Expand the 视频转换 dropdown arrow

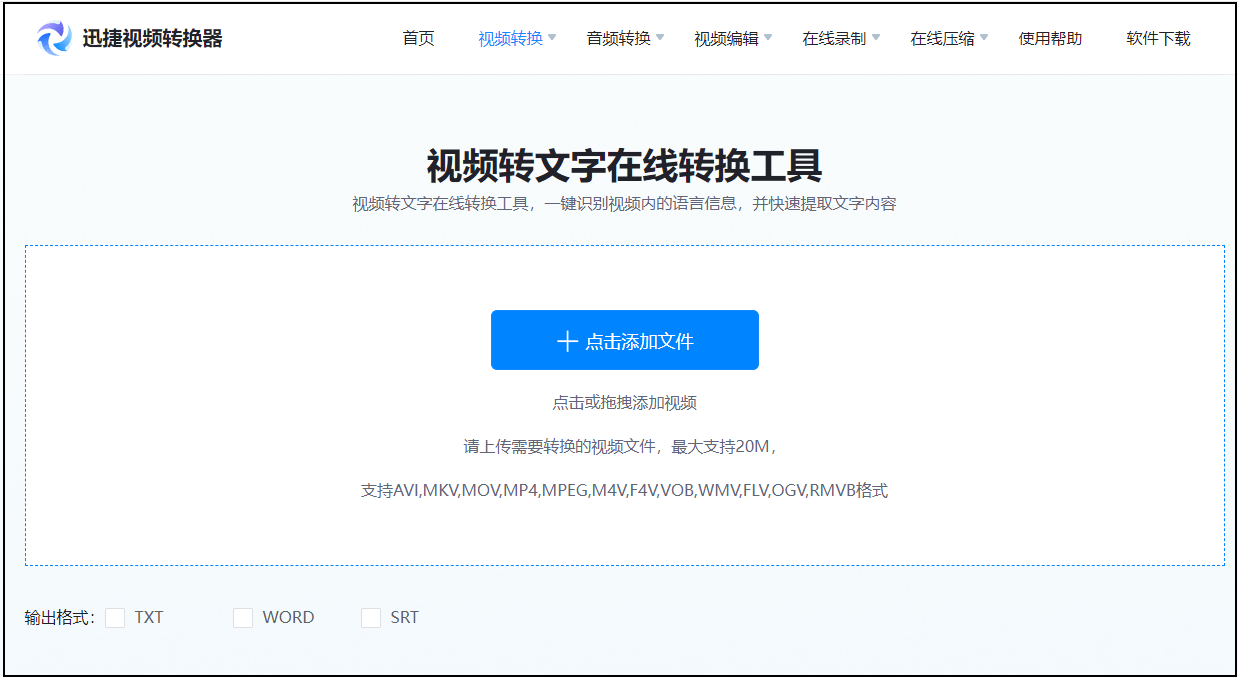[552, 38]
